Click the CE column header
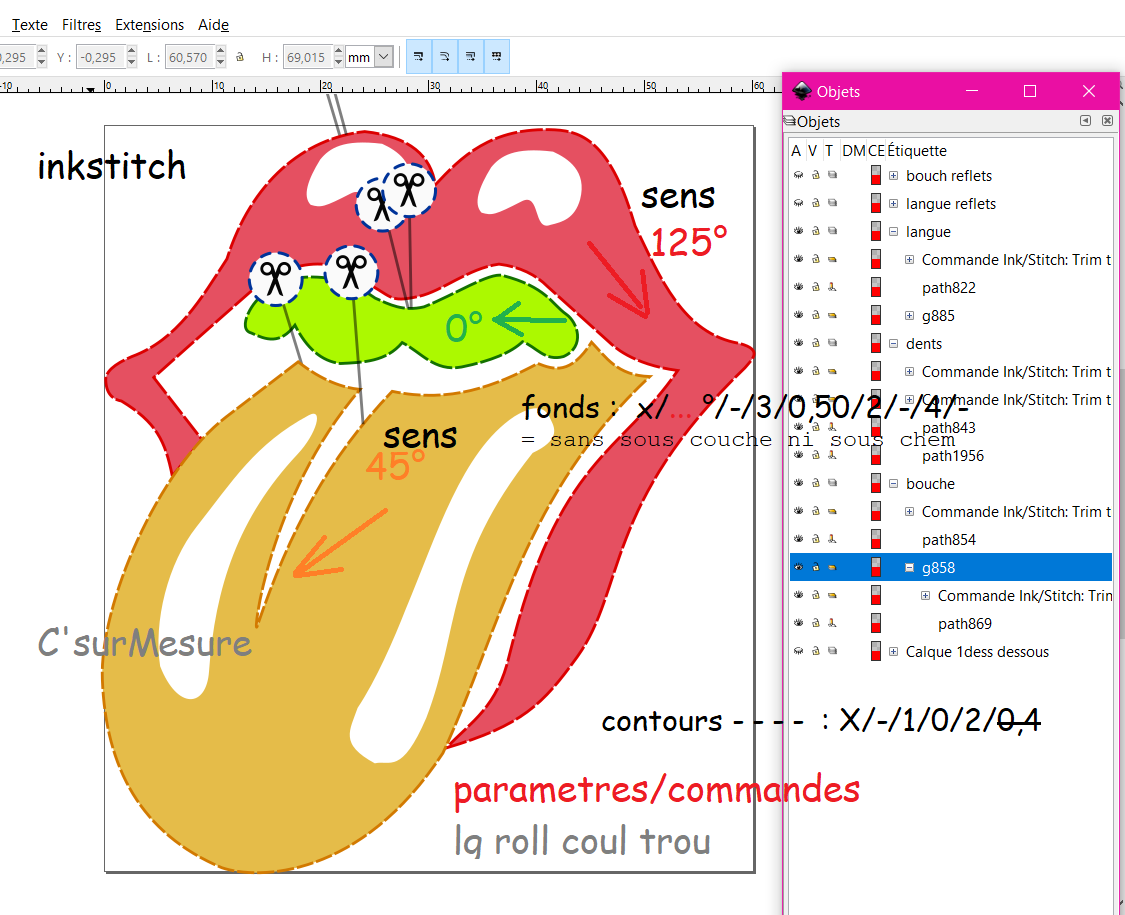The height and width of the screenshot is (915, 1125). (876, 151)
